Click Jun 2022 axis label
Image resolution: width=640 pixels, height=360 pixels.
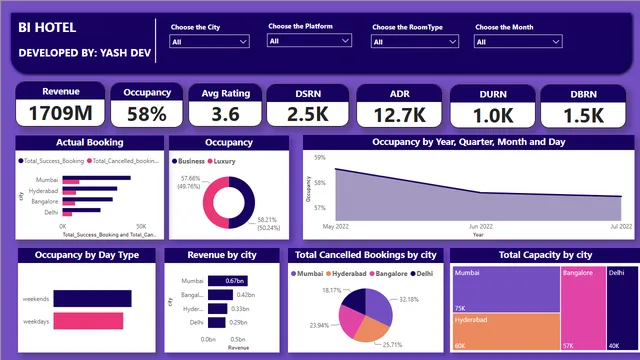click(481, 227)
